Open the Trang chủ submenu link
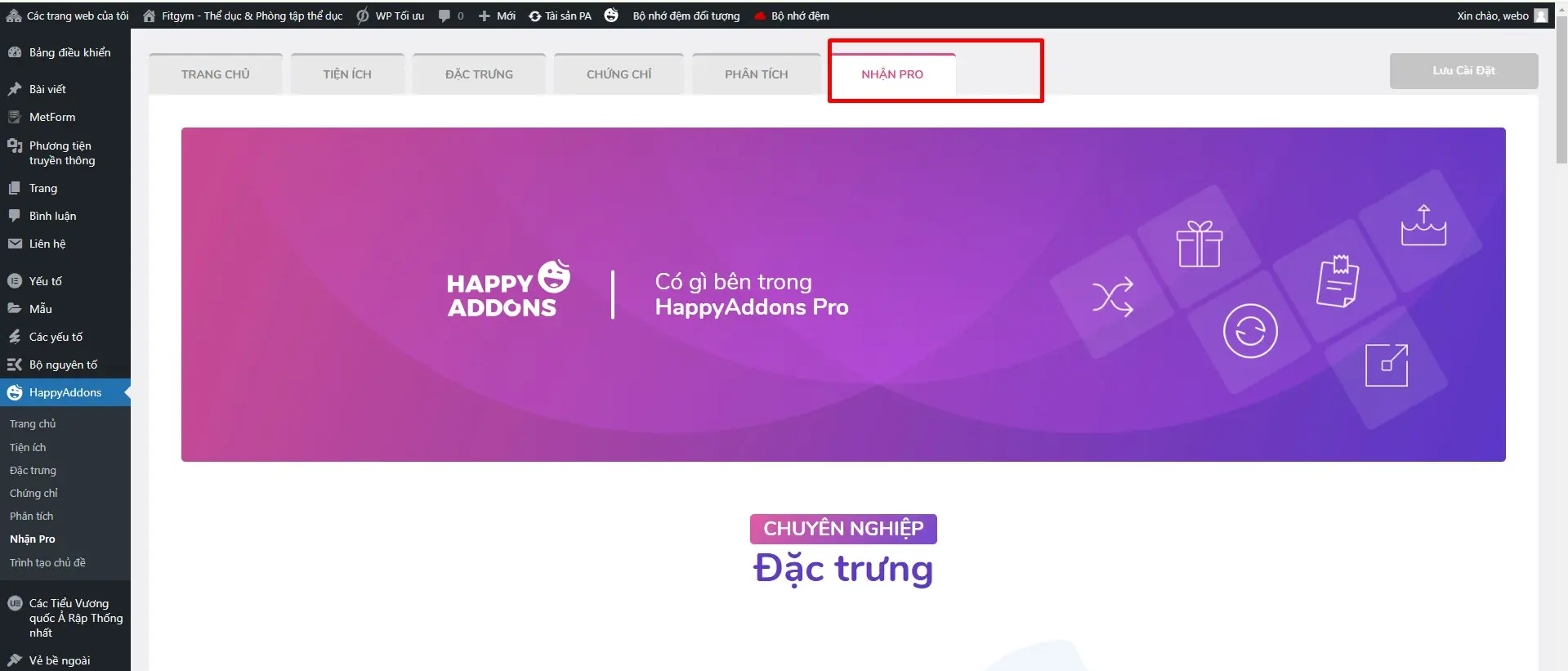 33,423
